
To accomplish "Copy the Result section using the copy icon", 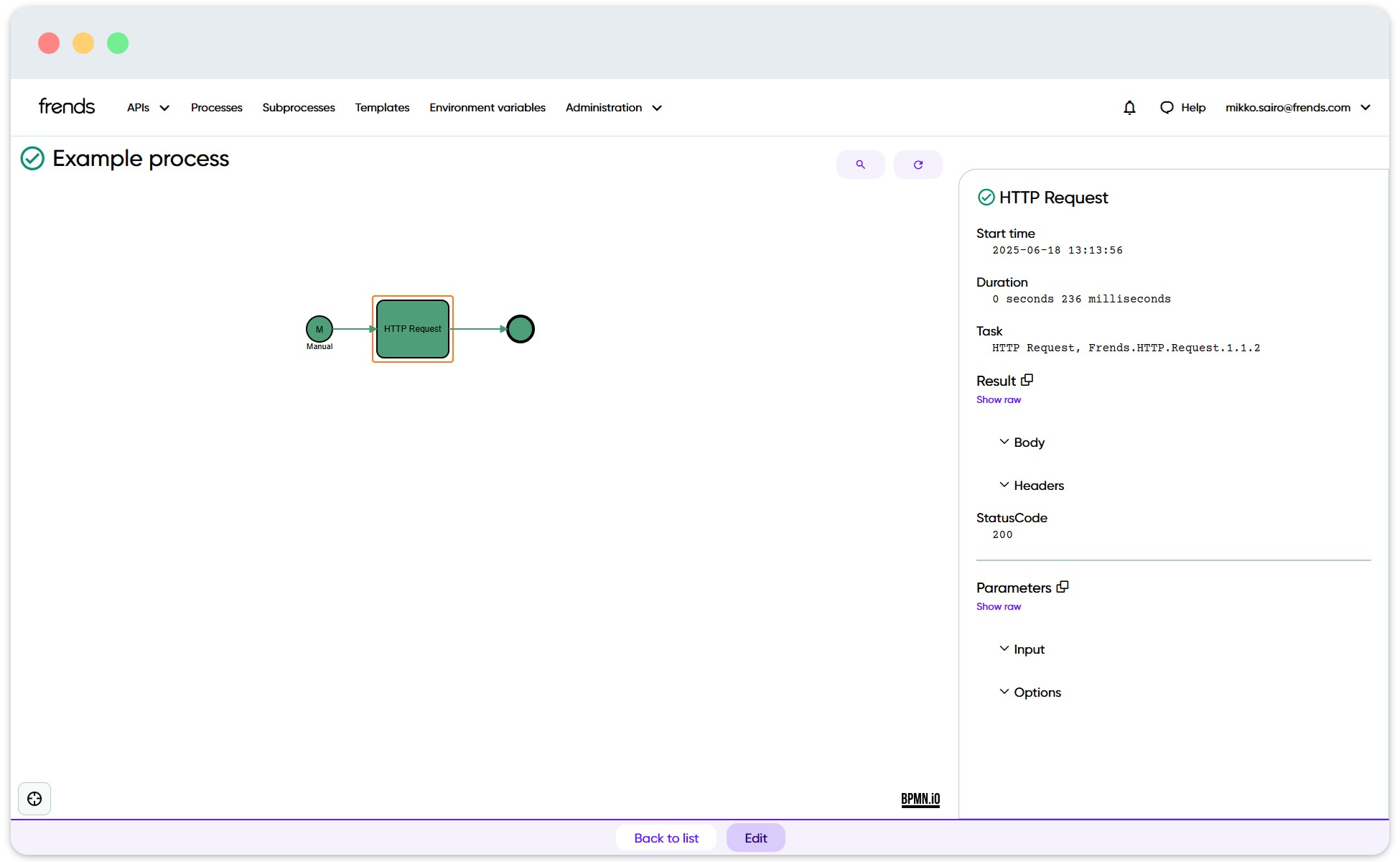I will pos(1027,379).
